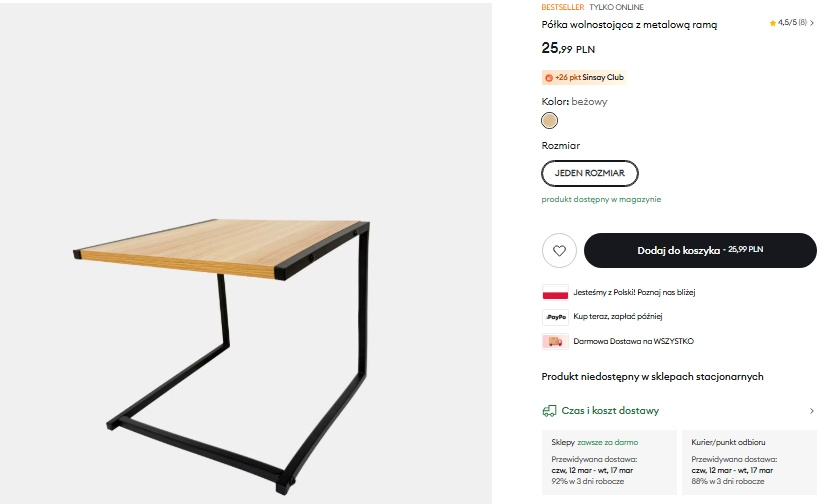Select the Kurier/punkt odbioru delivery card
The height and width of the screenshot is (504, 836).
click(x=749, y=460)
